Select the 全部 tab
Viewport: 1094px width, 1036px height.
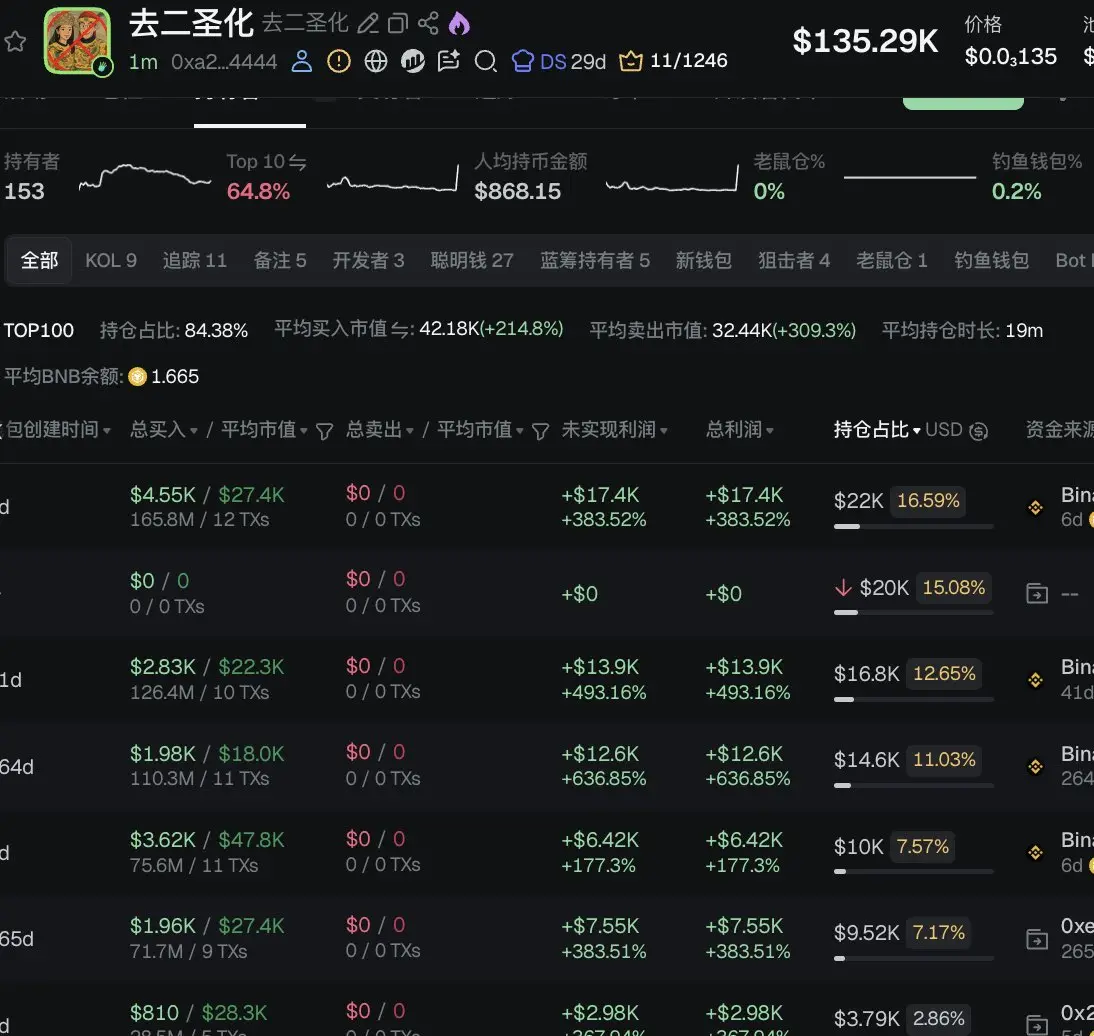[x=40, y=260]
